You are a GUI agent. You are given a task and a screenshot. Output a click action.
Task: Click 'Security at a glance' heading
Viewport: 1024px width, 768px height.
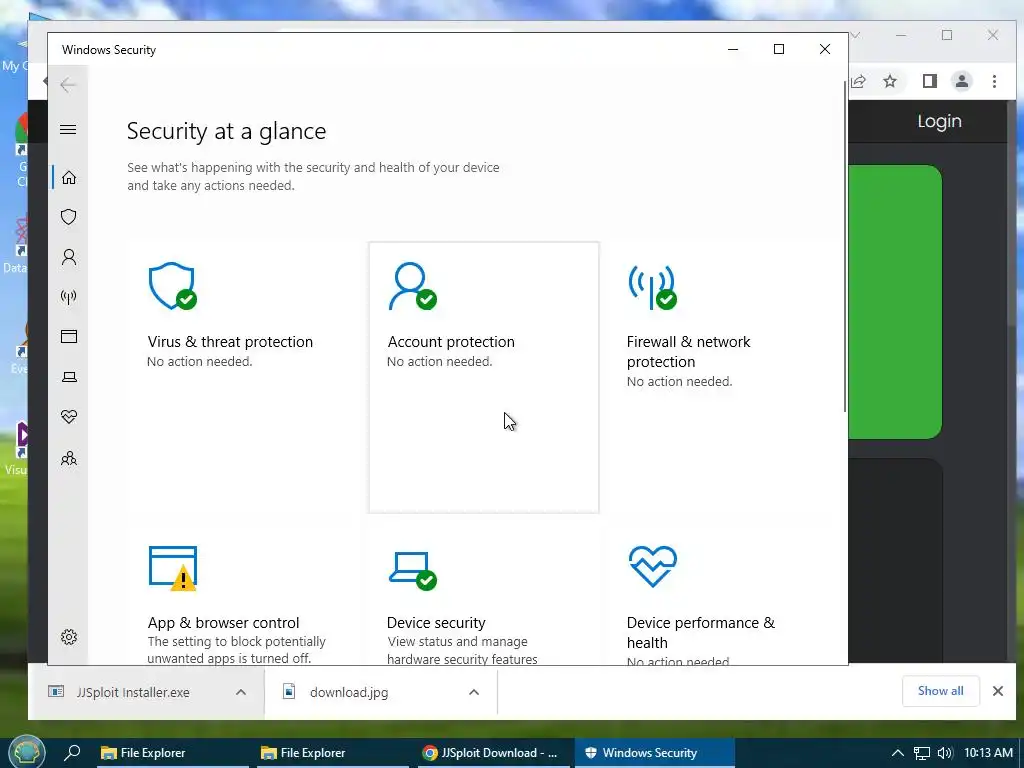coord(227,131)
